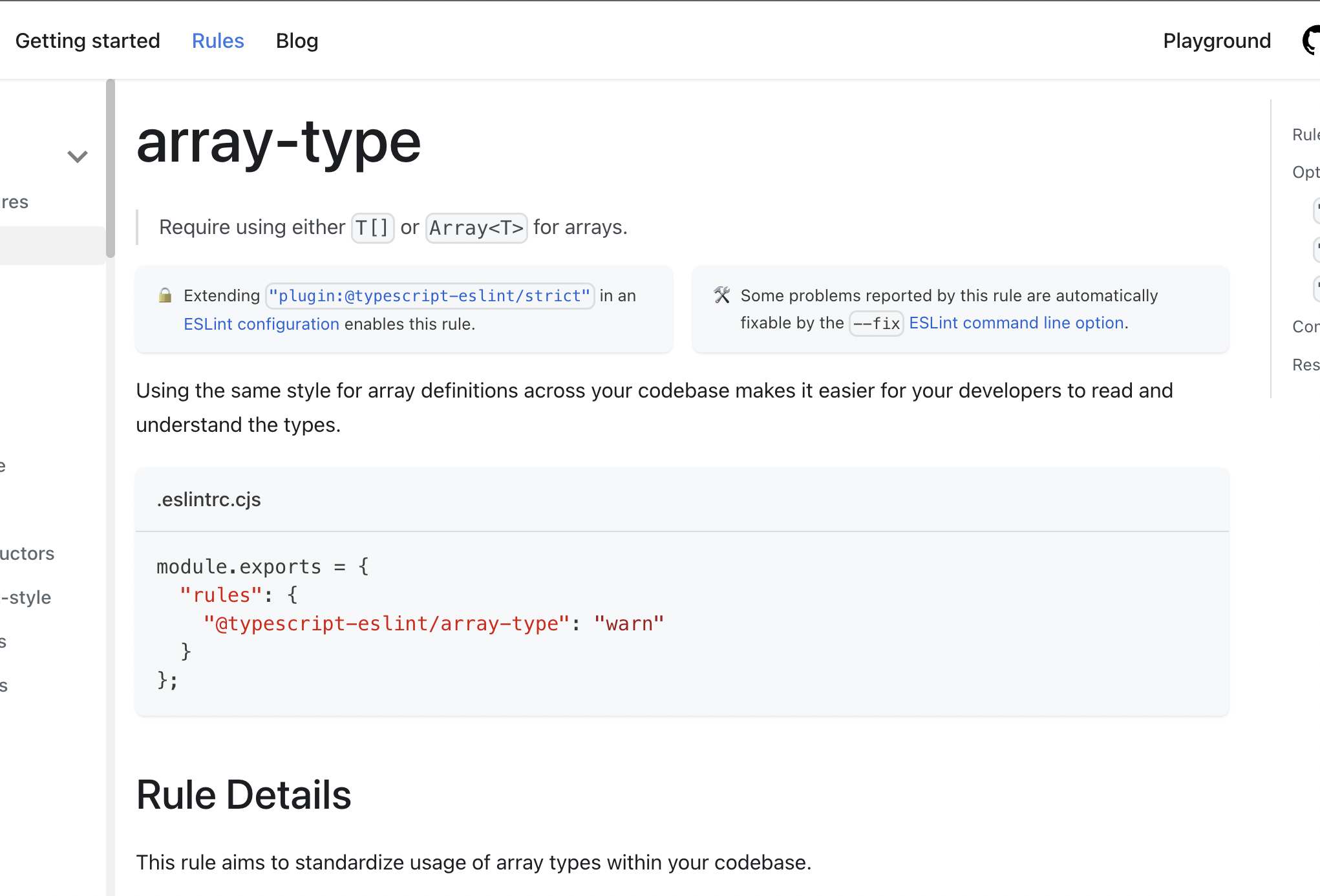The image size is (1320, 896).
Task: Click the T[] inline code
Action: [x=372, y=228]
